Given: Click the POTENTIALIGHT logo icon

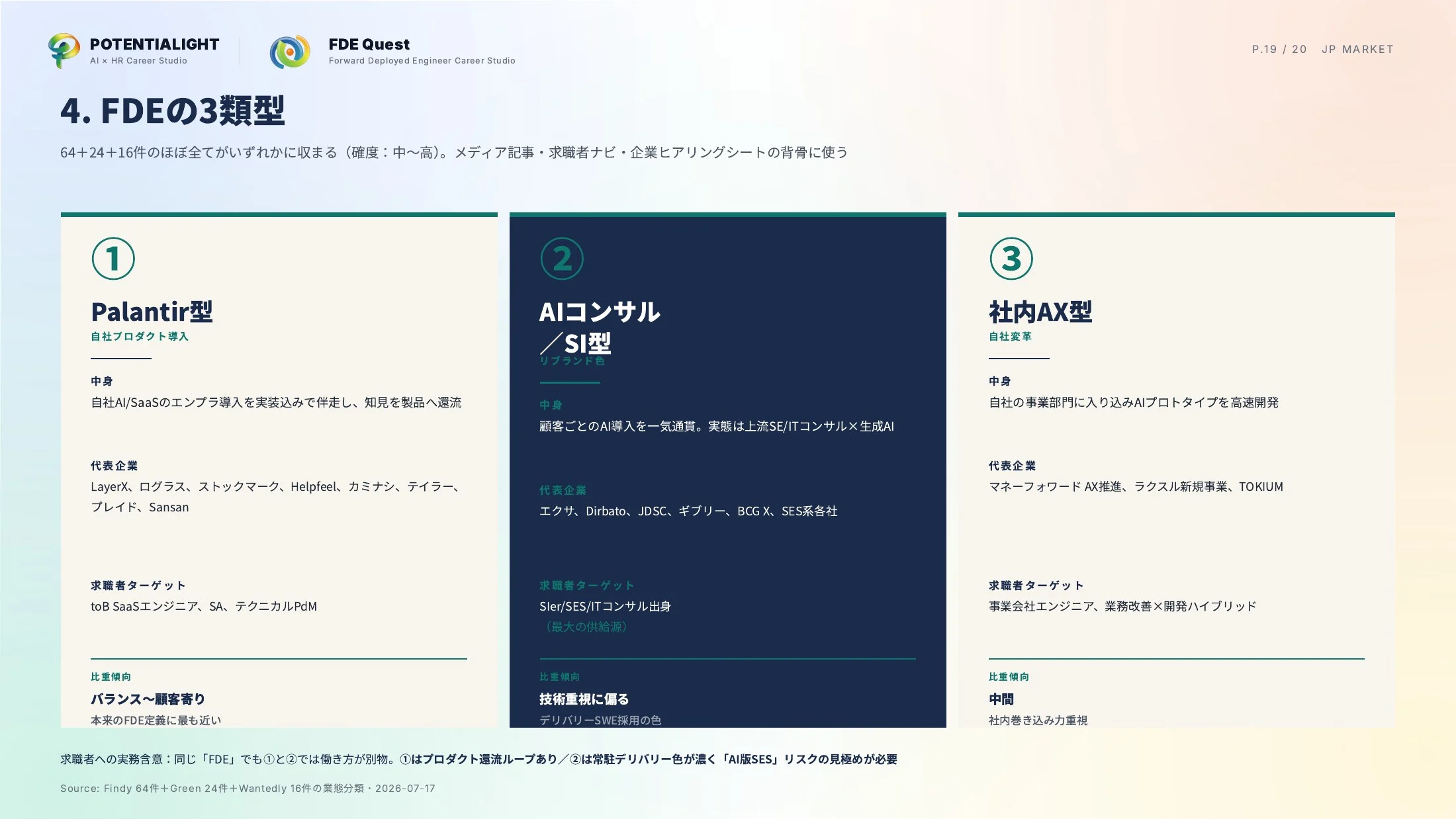Looking at the screenshot, I should tap(64, 51).
